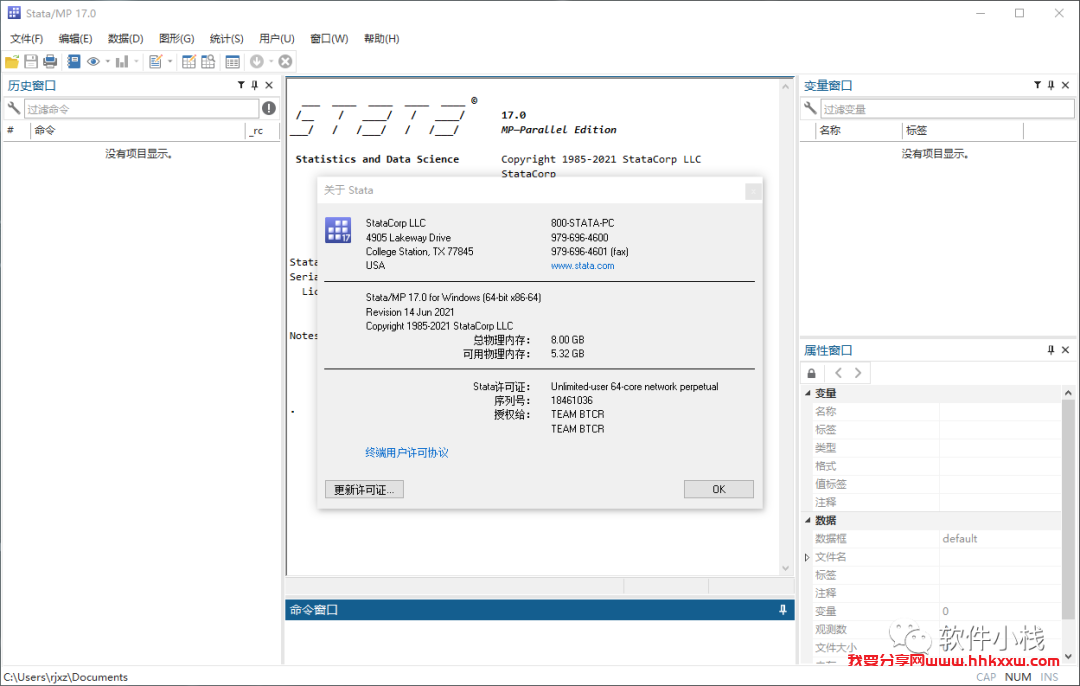This screenshot has width=1080, height=686.
Task: Click the Properties previous variable arrow
Action: click(x=838, y=373)
